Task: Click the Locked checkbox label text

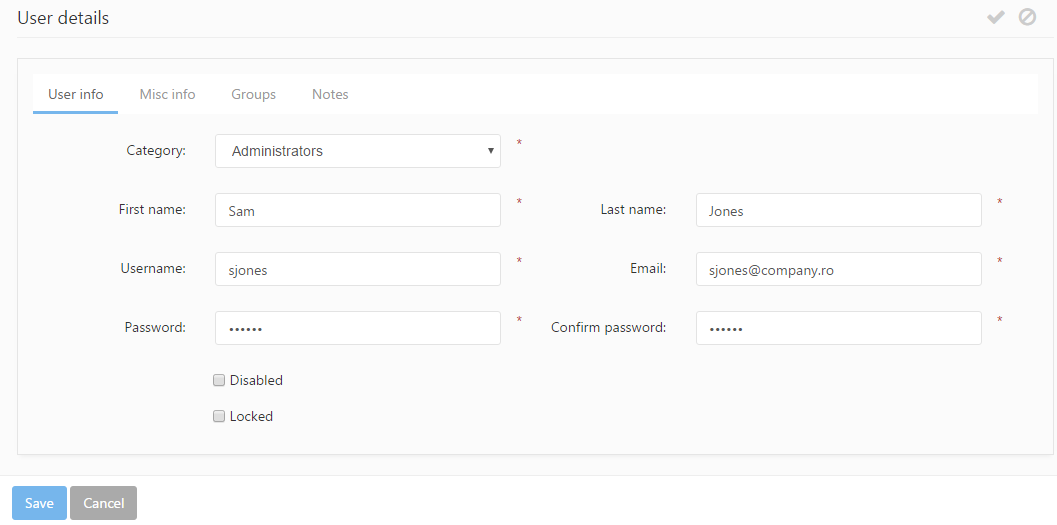Action: point(251,416)
